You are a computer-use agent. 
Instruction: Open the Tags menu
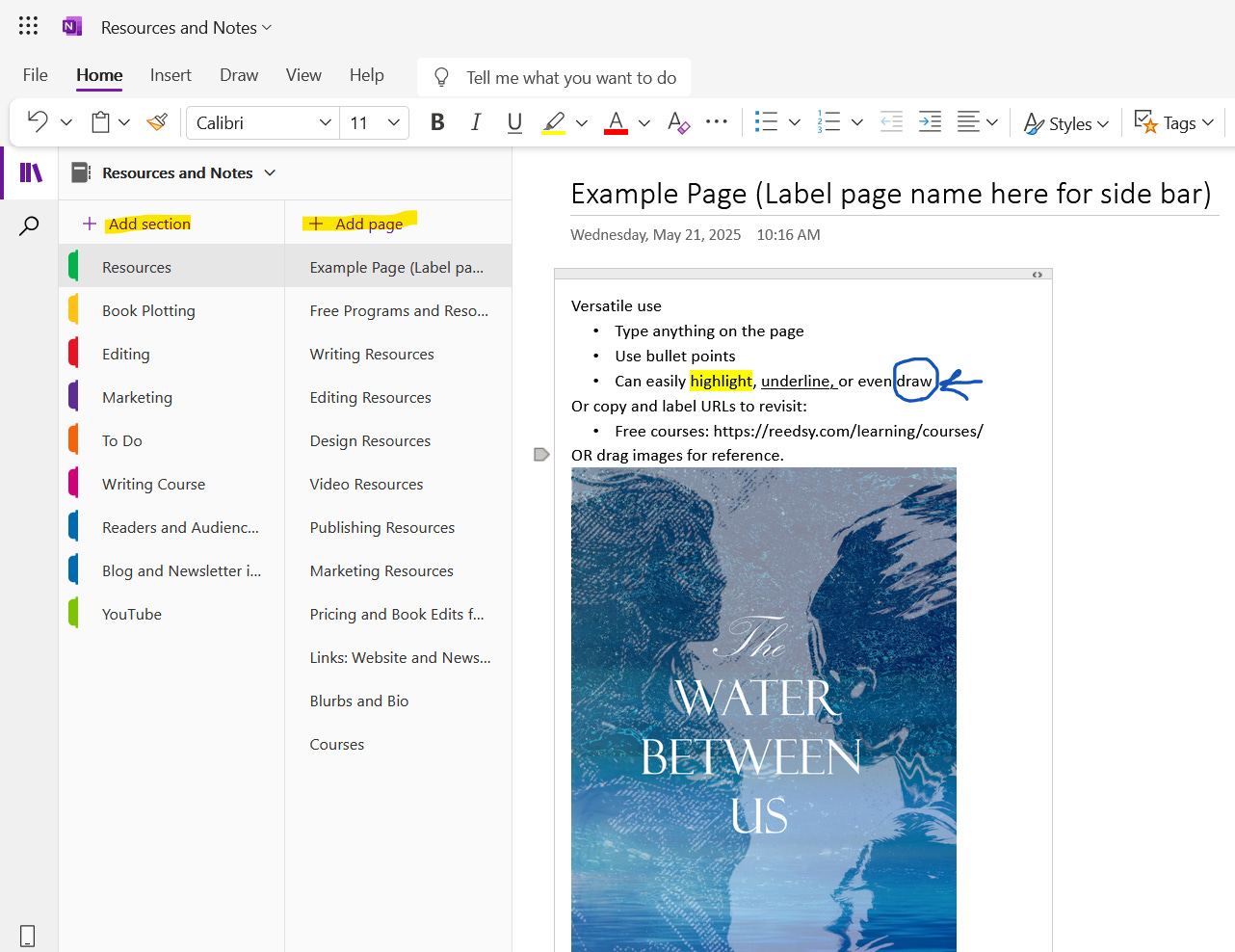pyautogui.click(x=1173, y=123)
